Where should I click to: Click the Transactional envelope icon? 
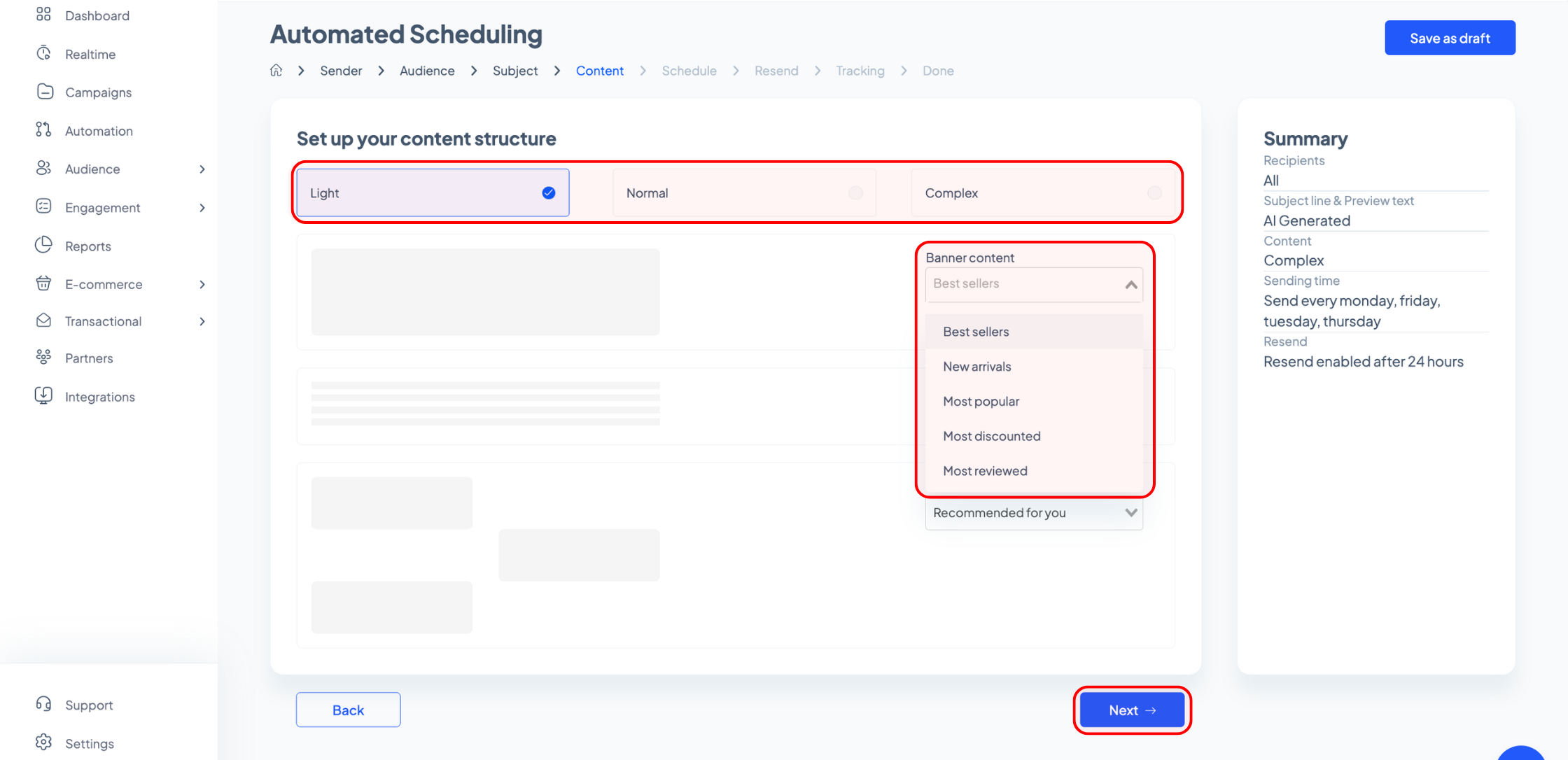43,321
